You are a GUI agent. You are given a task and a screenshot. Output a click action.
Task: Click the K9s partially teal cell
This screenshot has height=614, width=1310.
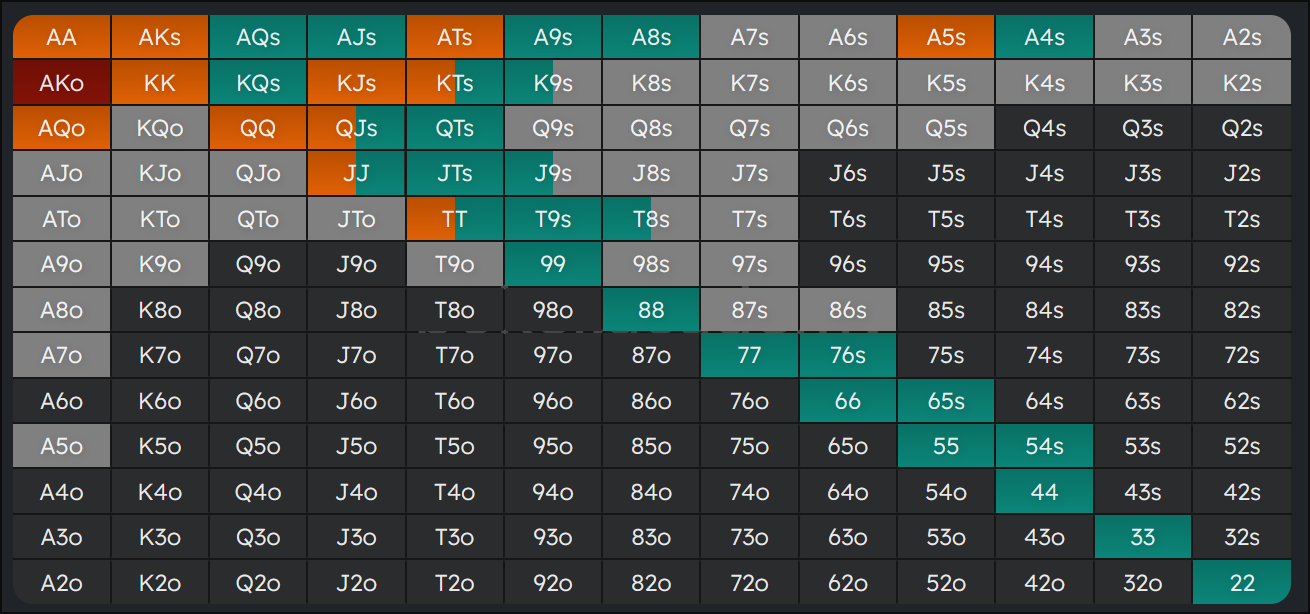[553, 84]
